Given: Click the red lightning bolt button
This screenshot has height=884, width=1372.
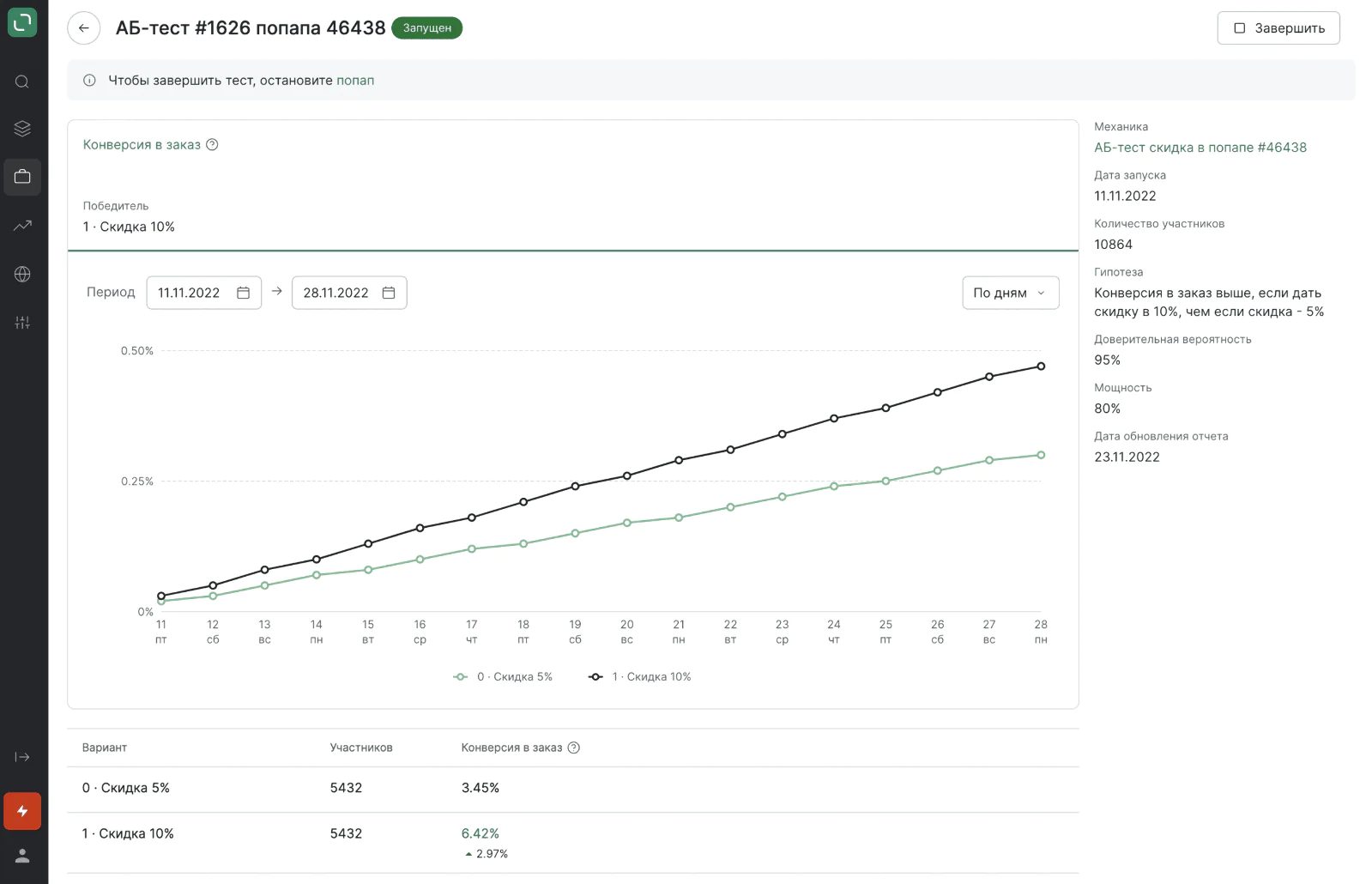Looking at the screenshot, I should pyautogui.click(x=22, y=811).
